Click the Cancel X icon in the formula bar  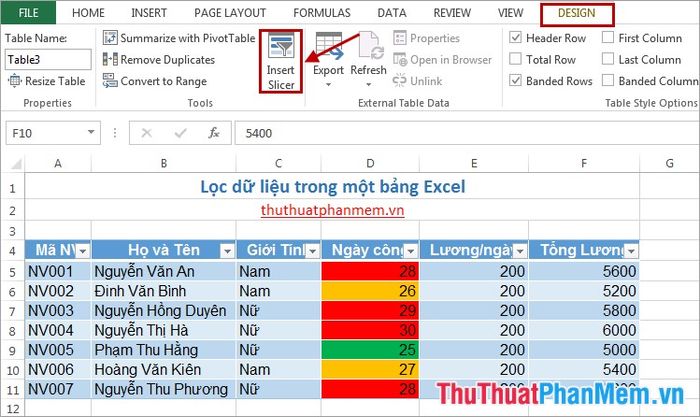click(146, 133)
